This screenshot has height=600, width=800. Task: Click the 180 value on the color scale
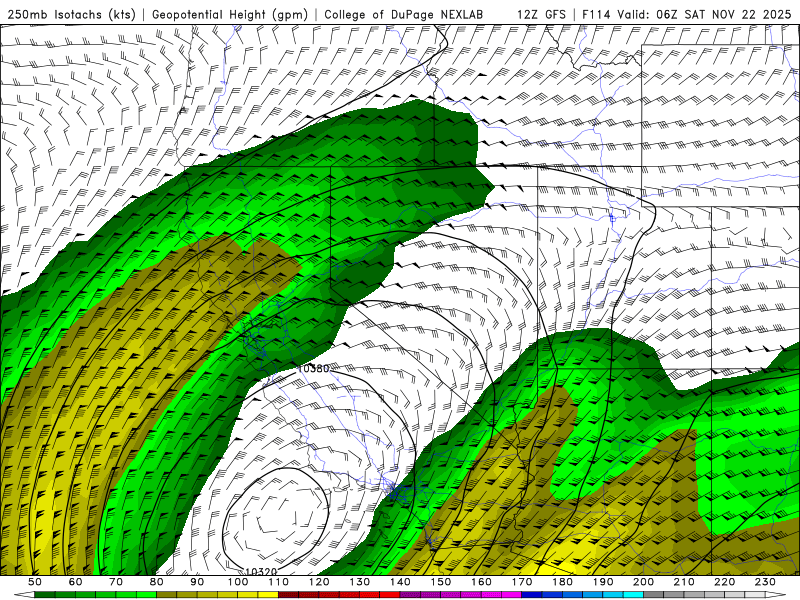pyautogui.click(x=562, y=582)
